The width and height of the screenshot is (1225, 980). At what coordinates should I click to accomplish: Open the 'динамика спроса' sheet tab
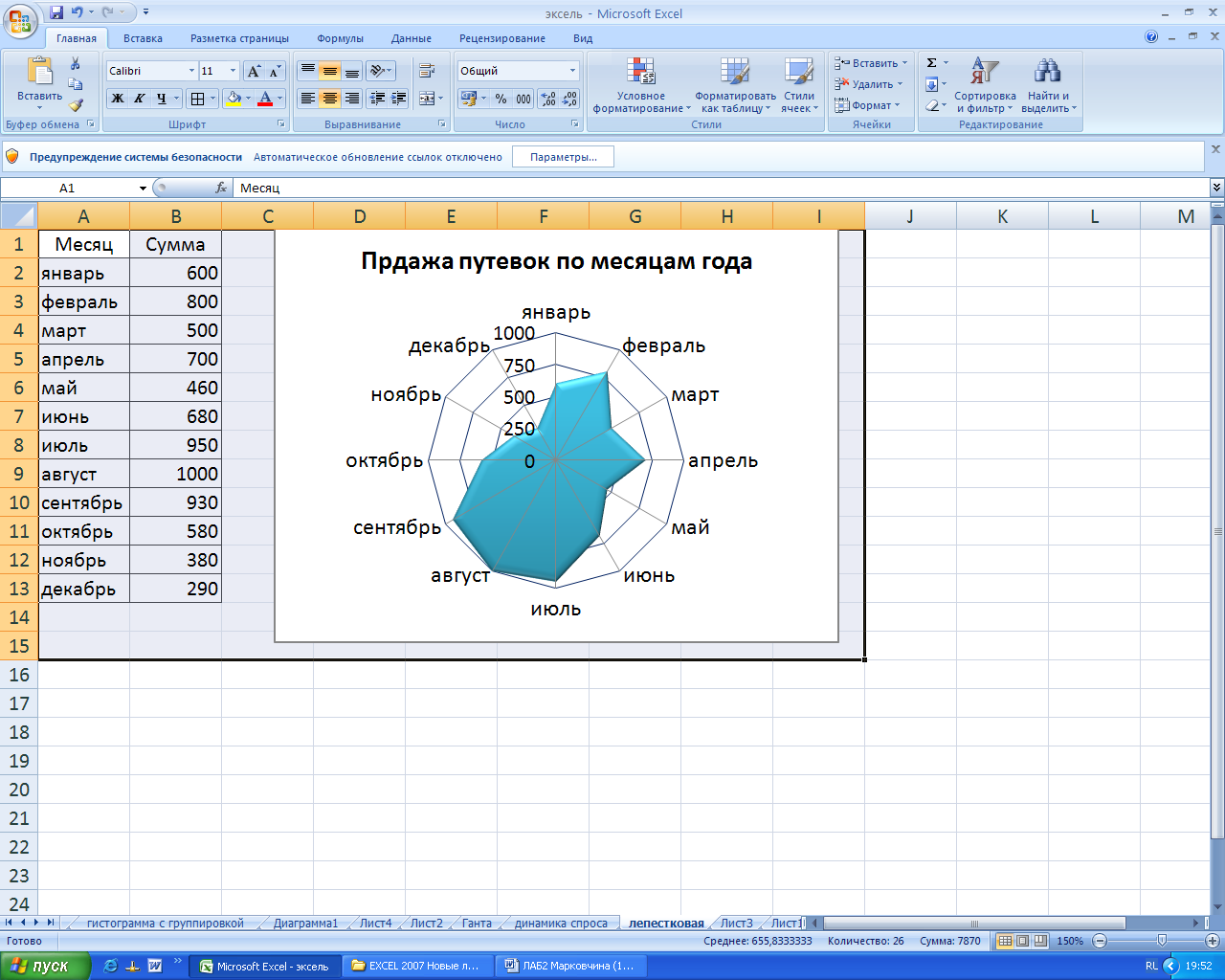pos(561,924)
